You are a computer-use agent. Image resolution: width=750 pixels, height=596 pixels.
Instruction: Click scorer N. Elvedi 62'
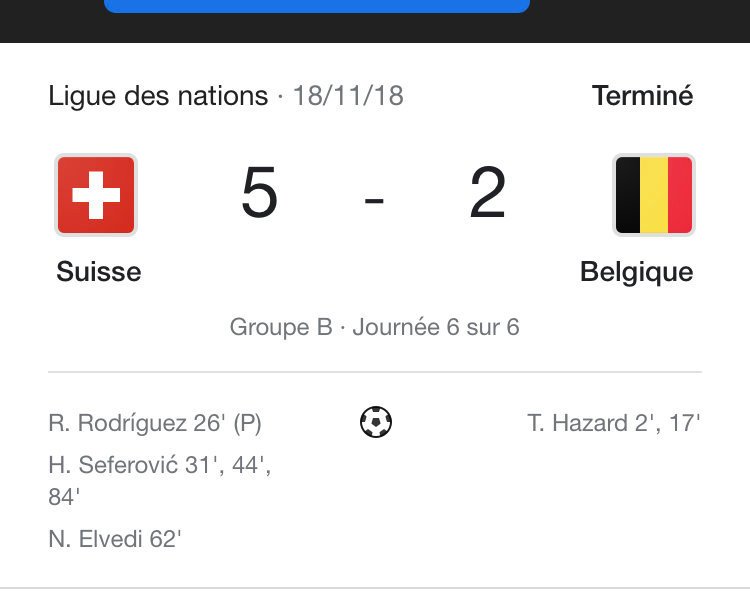[x=115, y=539]
